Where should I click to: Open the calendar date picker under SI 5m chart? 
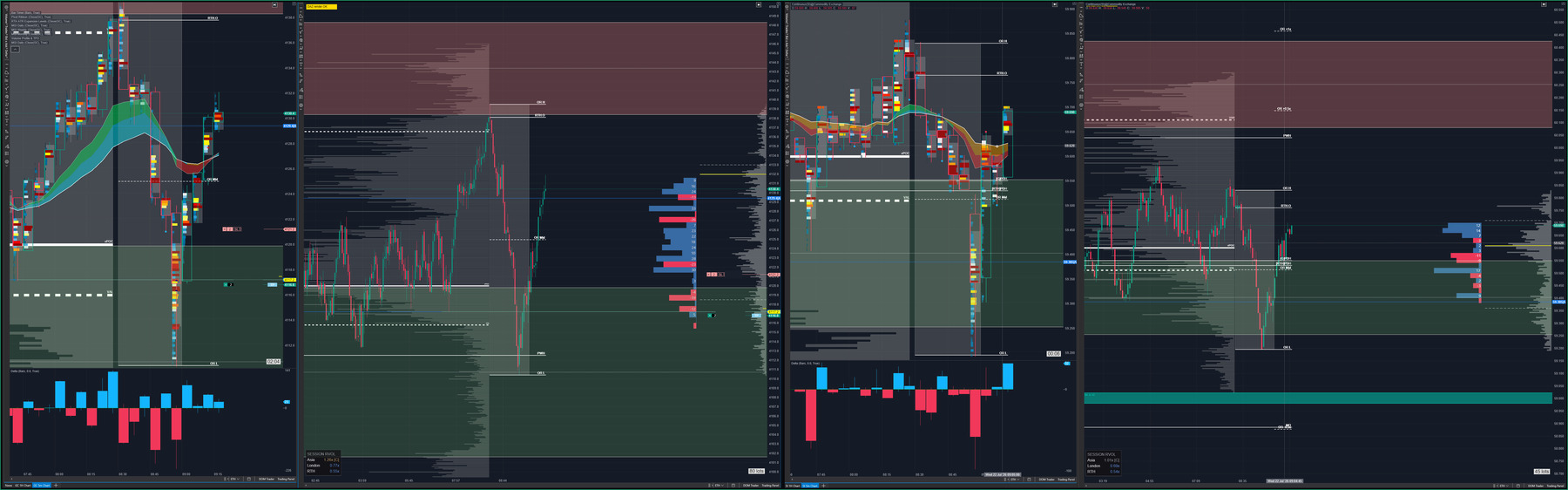1029,480
